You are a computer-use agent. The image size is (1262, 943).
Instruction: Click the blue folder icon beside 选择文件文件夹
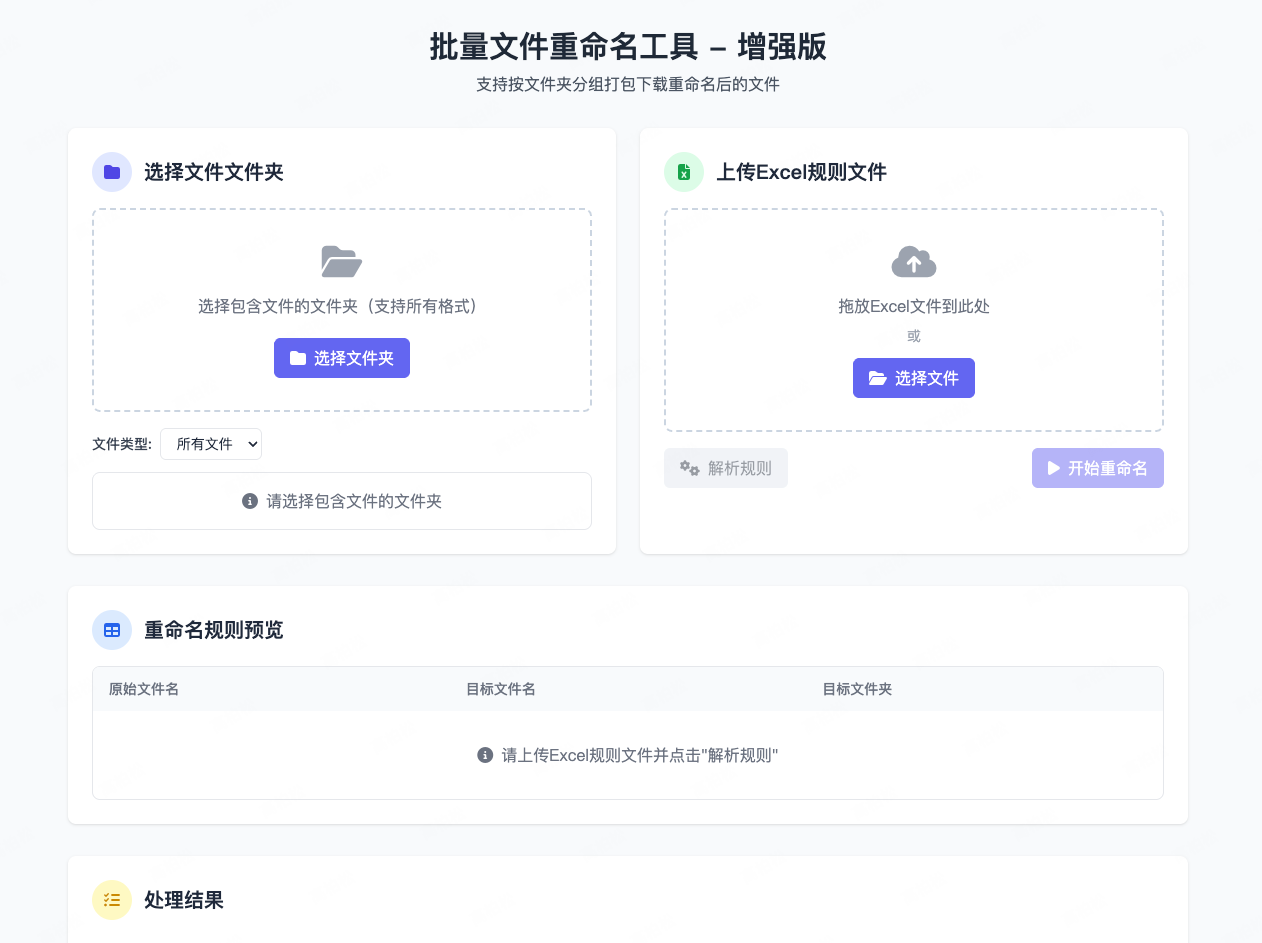pos(112,172)
